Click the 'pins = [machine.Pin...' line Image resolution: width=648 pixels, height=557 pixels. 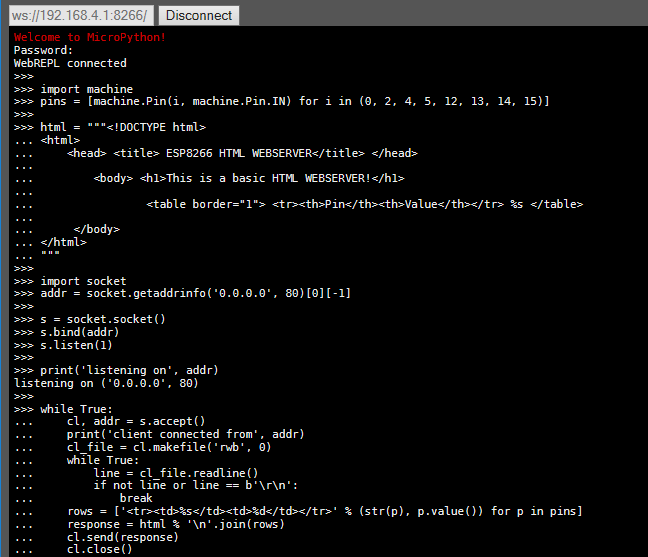pyautogui.click(x=281, y=101)
